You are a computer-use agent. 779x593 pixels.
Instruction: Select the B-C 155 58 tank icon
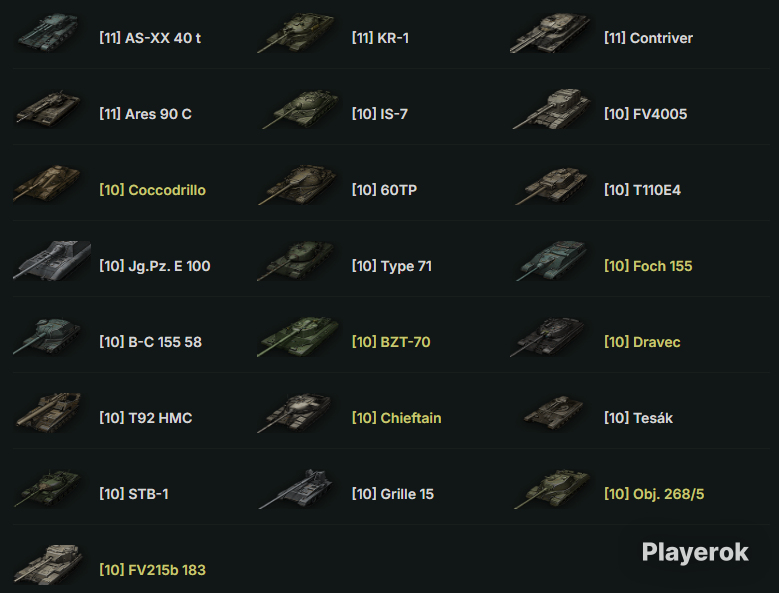(x=47, y=337)
